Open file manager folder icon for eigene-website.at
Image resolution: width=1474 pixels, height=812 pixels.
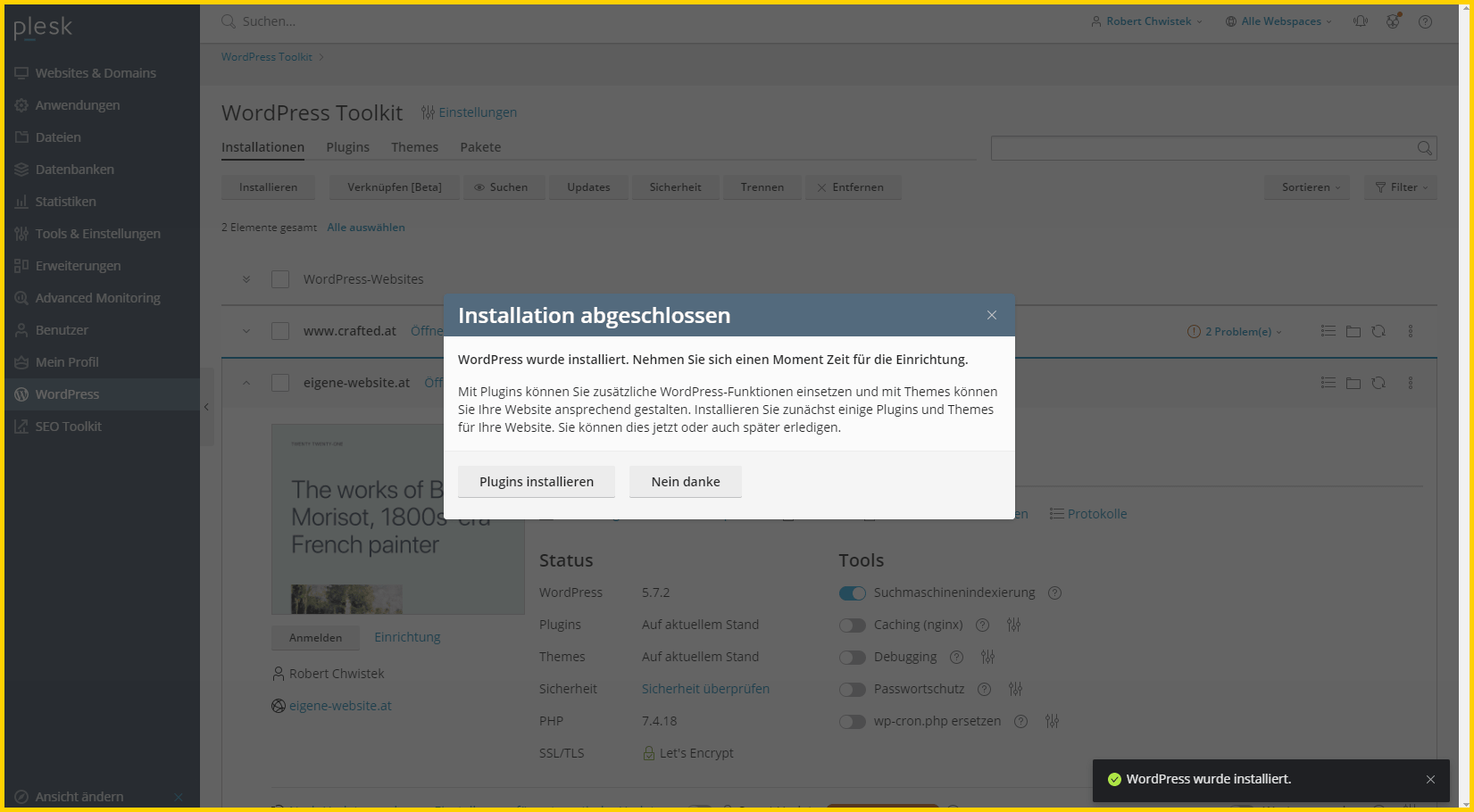(x=1353, y=383)
